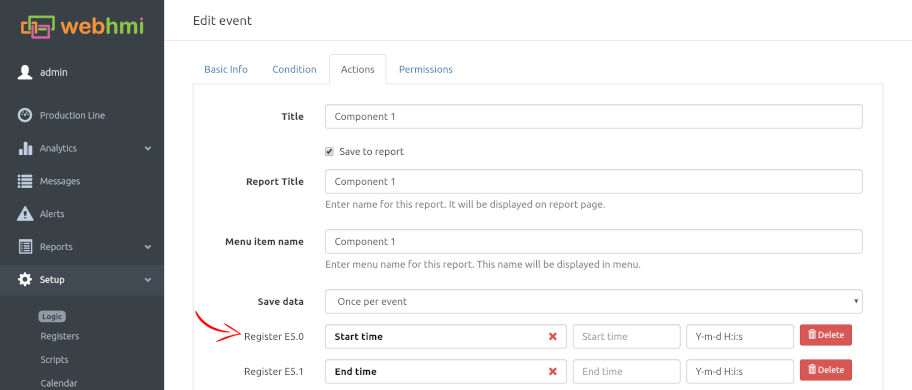Collapse the Setup menu chevron
Image resolution: width=912 pixels, height=390 pixels.
pos(148,280)
